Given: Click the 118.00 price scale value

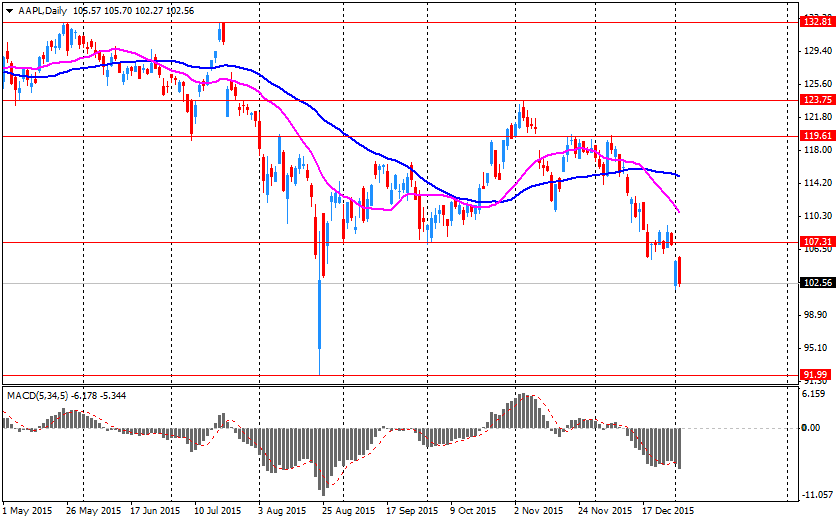Looking at the screenshot, I should (818, 150).
